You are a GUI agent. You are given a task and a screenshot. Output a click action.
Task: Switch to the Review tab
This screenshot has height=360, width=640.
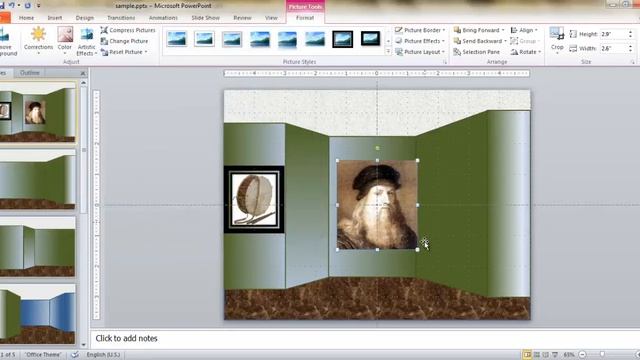click(242, 18)
